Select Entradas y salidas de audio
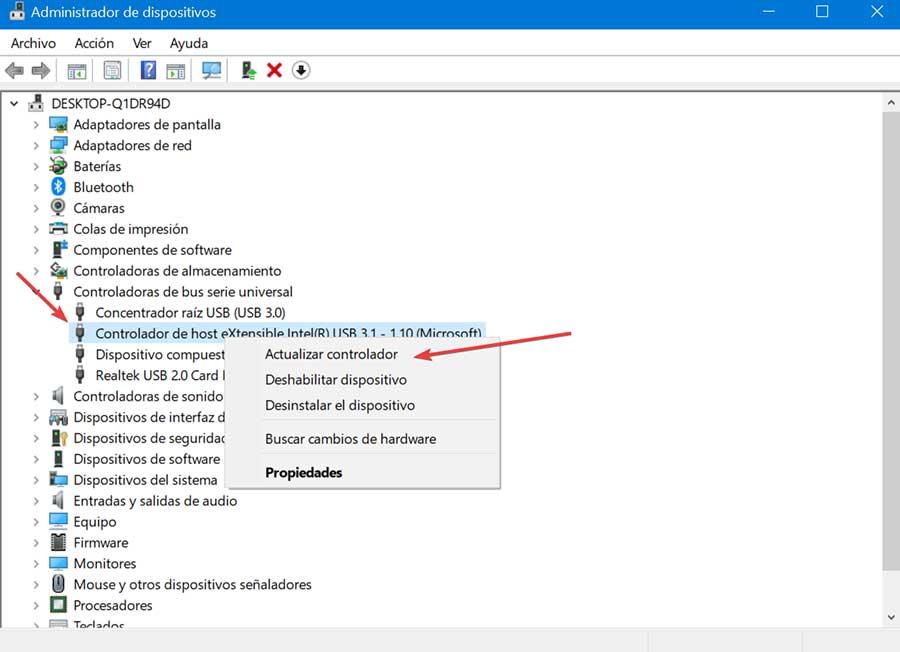900x652 pixels. [155, 500]
